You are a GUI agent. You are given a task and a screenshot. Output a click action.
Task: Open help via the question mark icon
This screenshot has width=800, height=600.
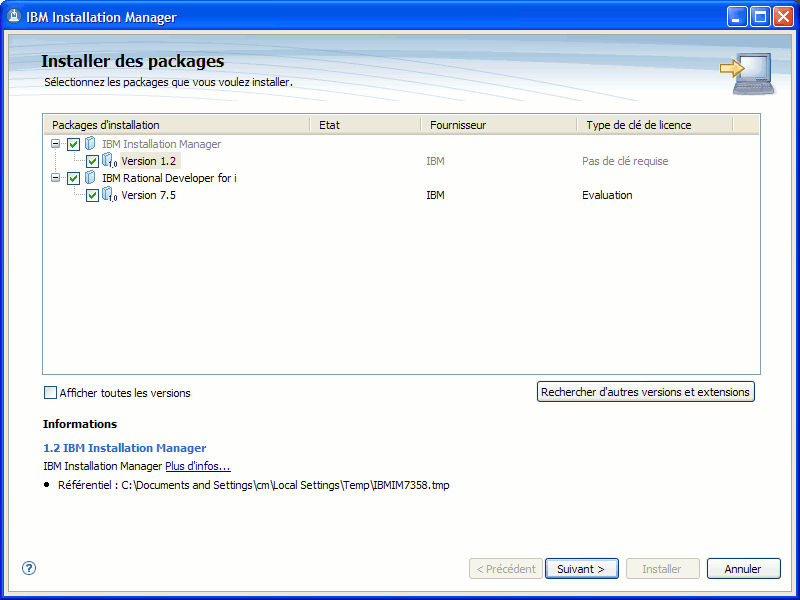(29, 568)
